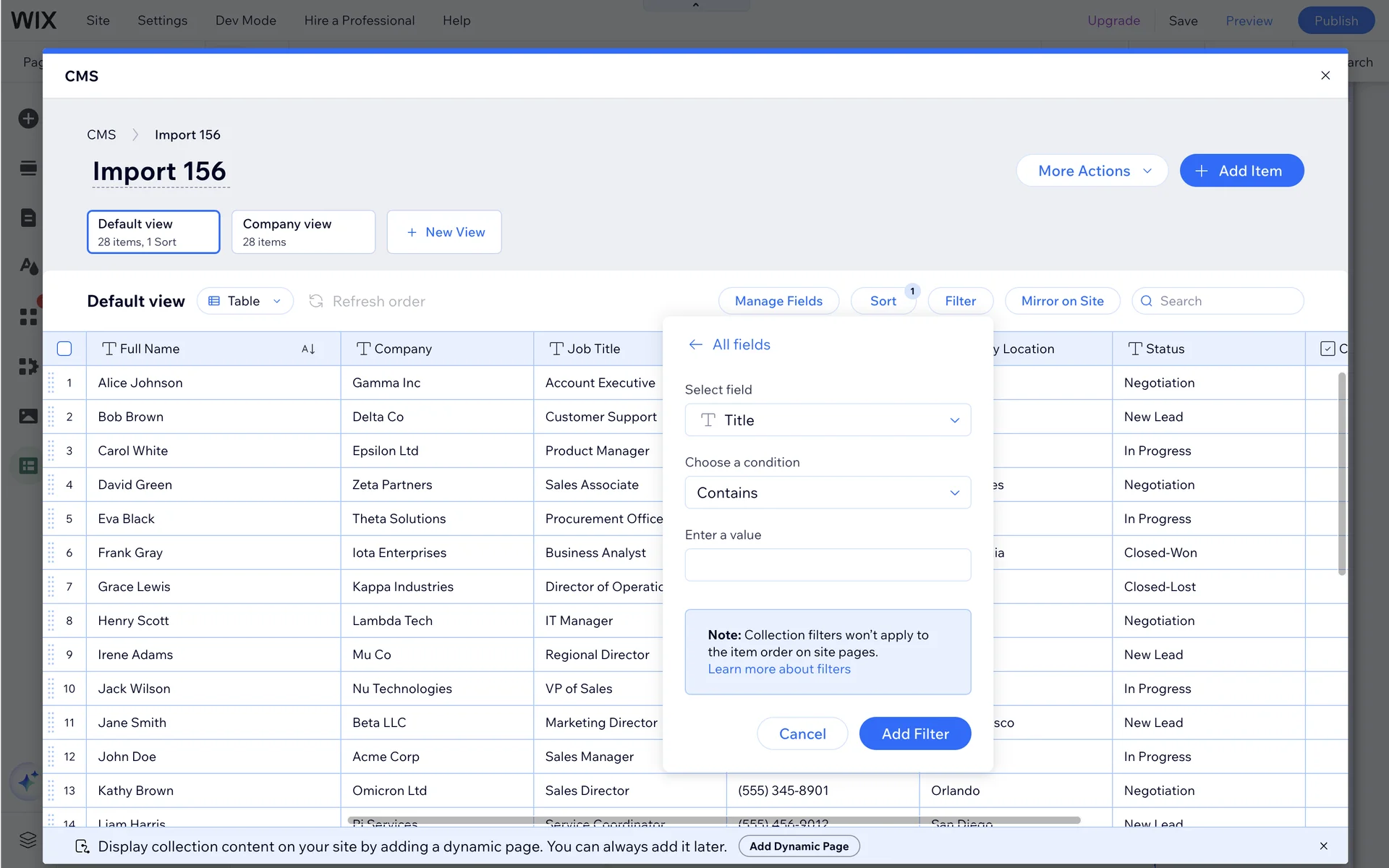Click the vertical table scrollbar

click(x=1341, y=474)
